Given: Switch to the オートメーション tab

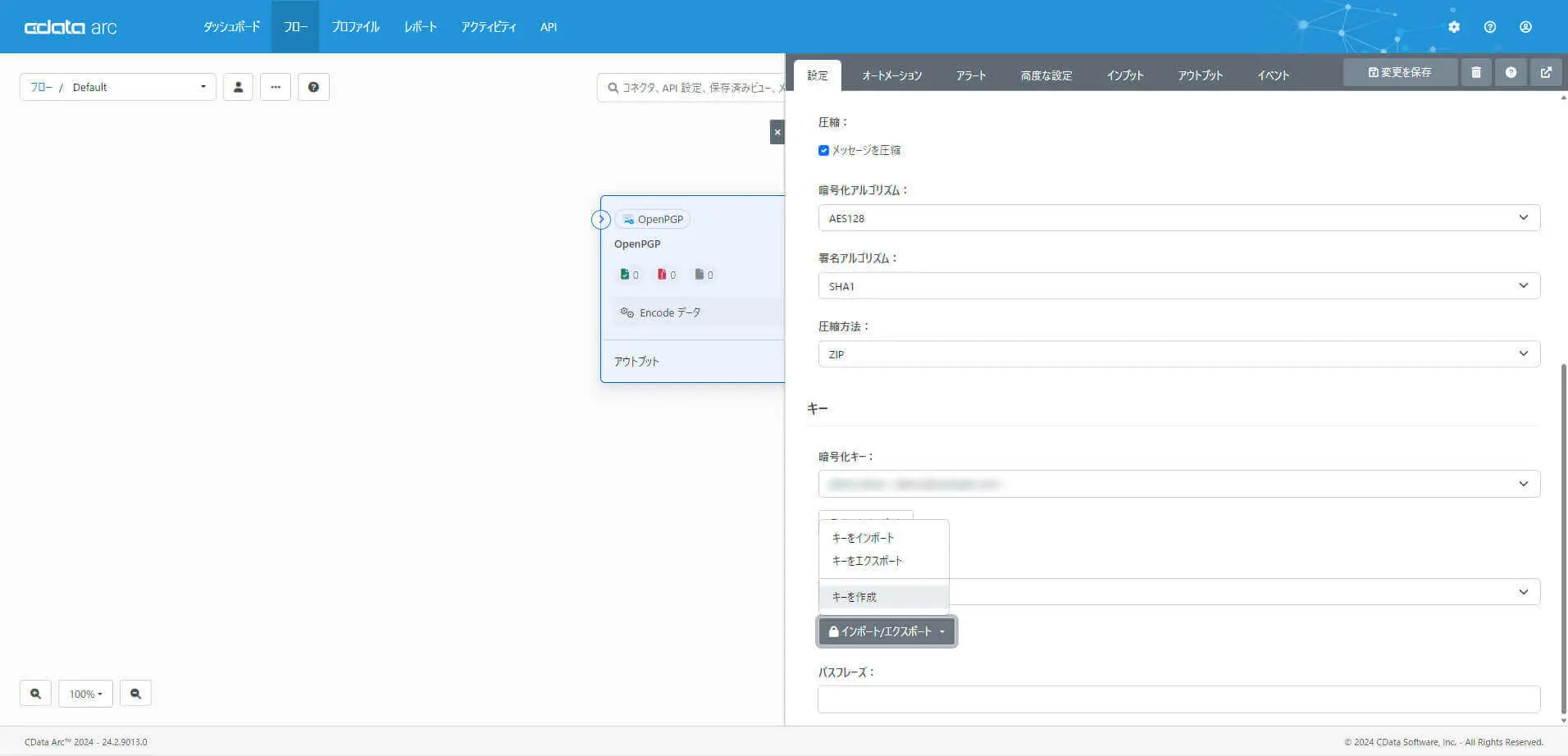Looking at the screenshot, I should coord(892,75).
